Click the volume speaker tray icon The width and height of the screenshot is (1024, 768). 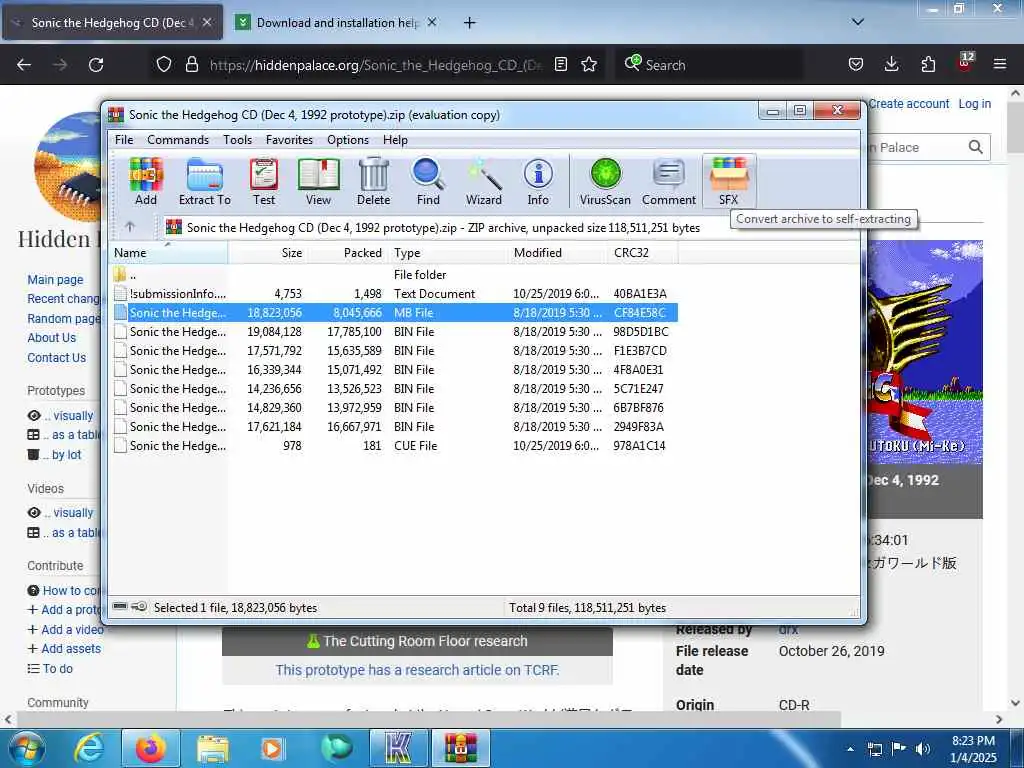[x=923, y=749]
